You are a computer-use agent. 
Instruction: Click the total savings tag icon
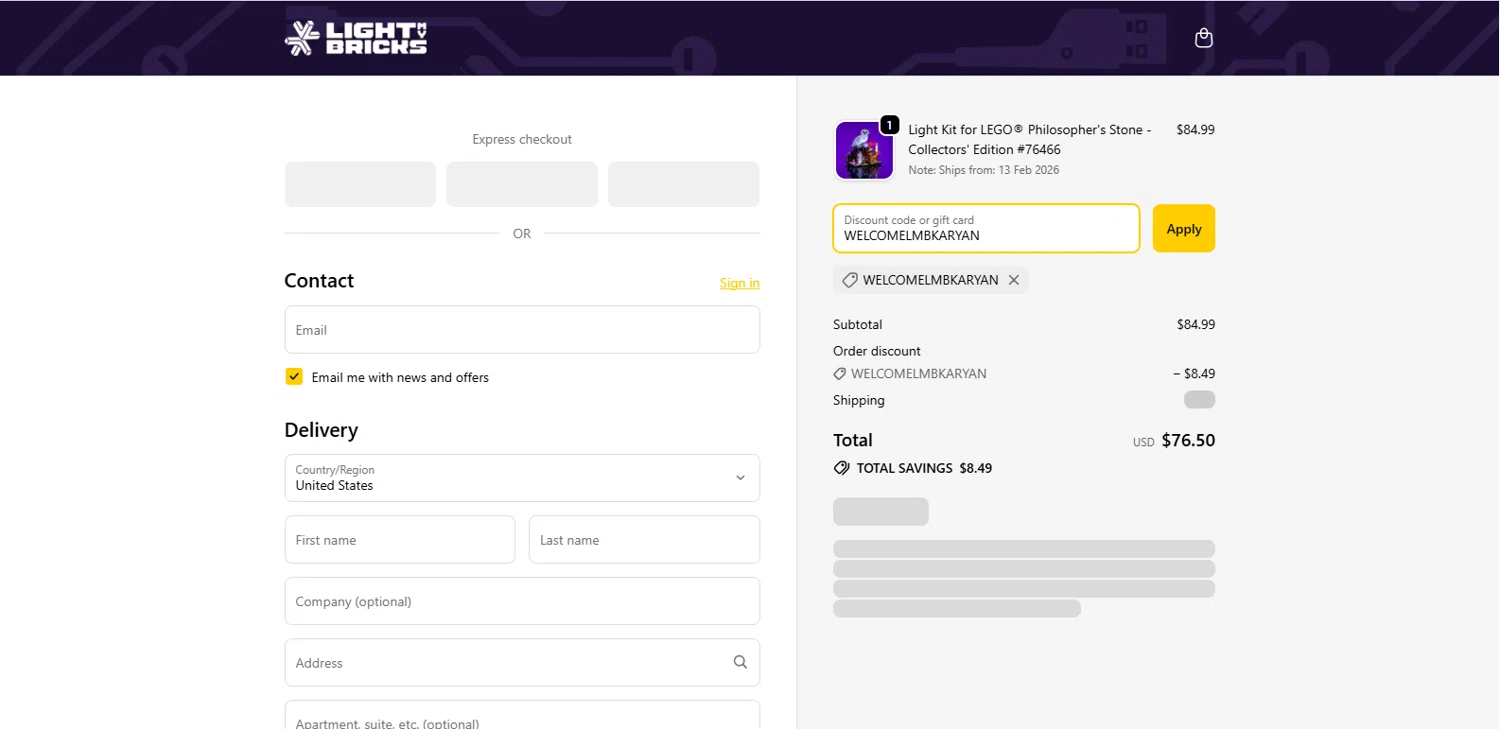pos(842,468)
